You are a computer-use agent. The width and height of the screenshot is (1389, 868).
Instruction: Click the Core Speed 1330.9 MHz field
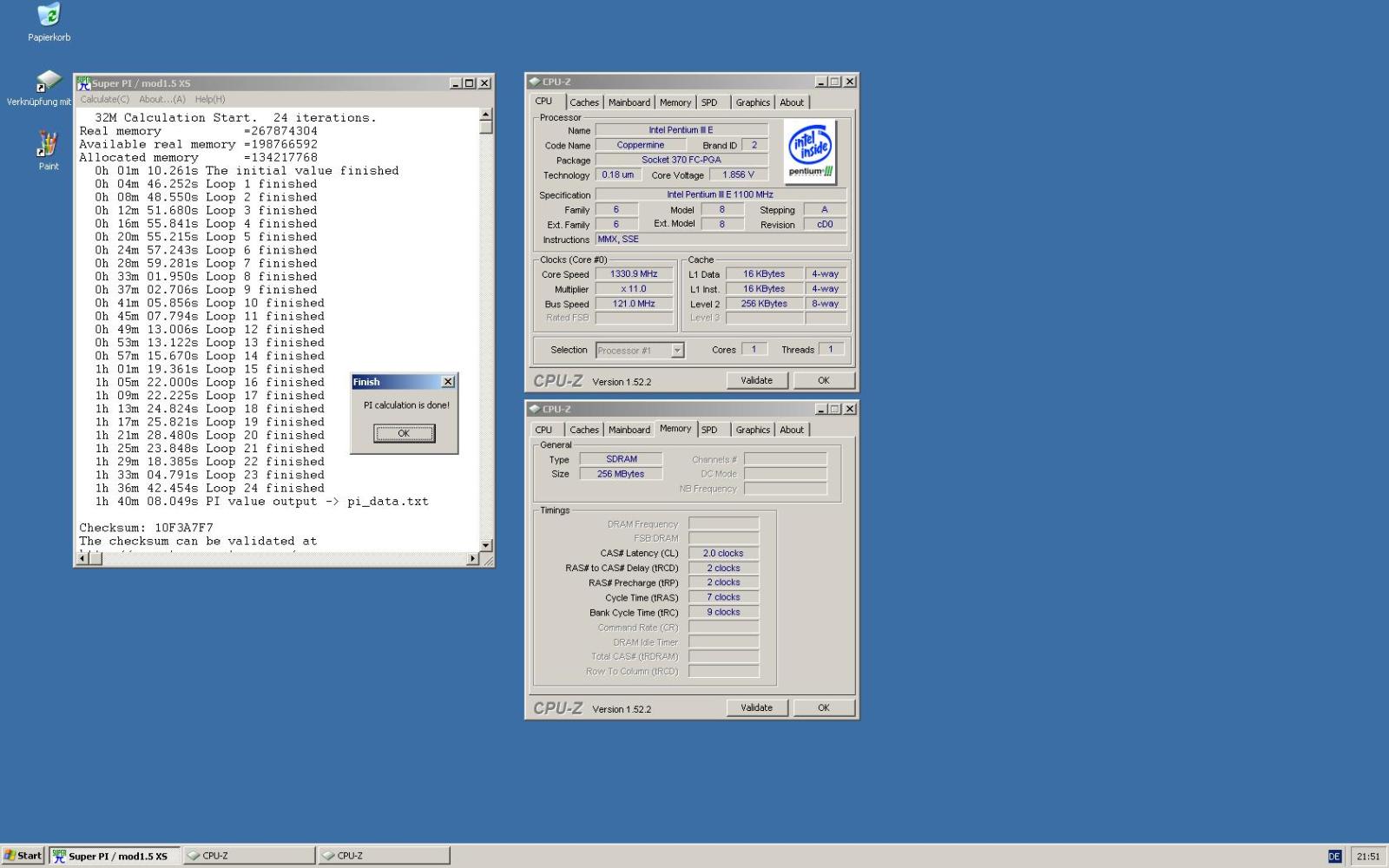[634, 274]
